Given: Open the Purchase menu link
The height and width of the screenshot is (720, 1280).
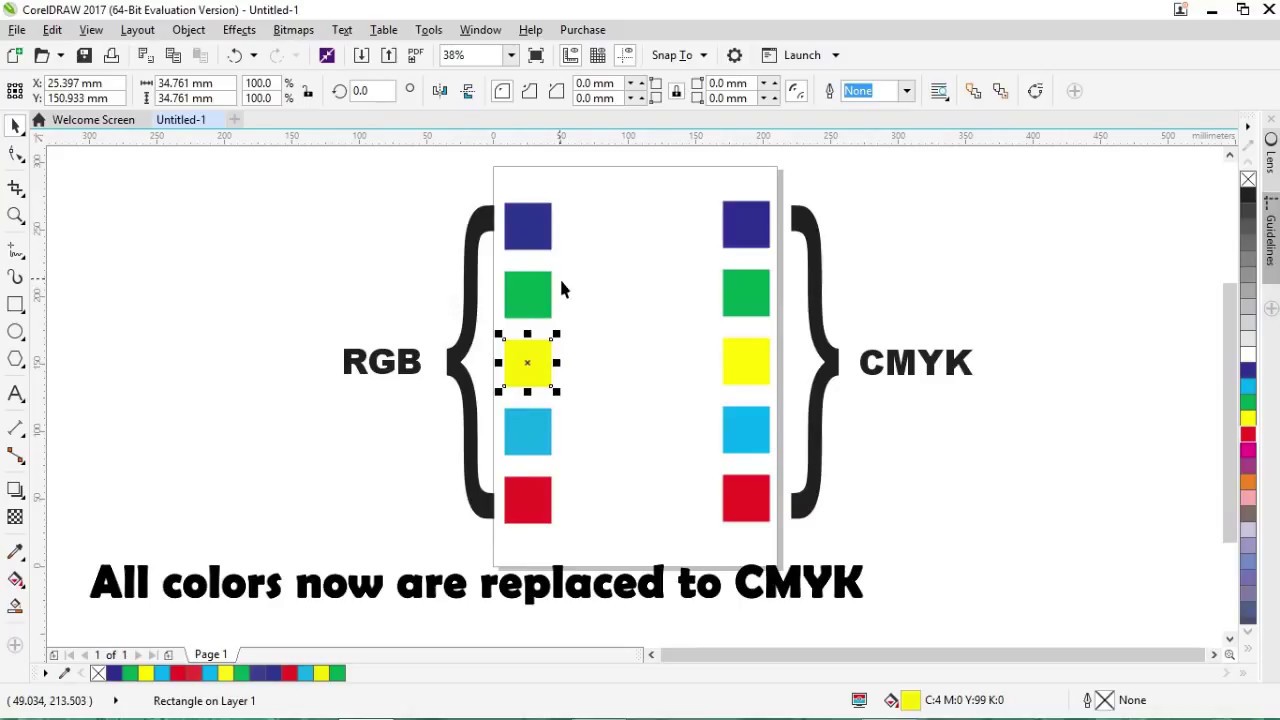Looking at the screenshot, I should pos(582,30).
